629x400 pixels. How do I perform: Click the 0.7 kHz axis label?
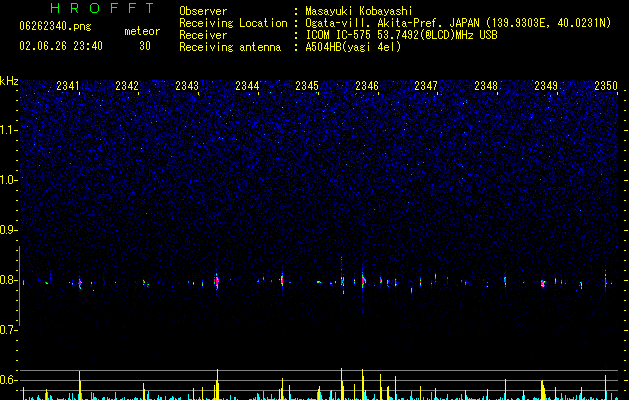pyautogui.click(x=9, y=330)
